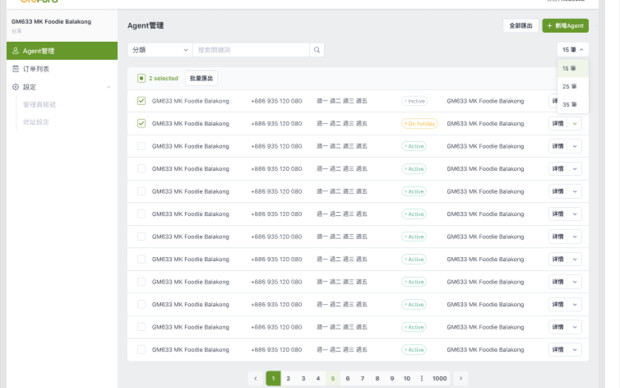The image size is (620, 388).
Task: Go to page 5
Action: (x=333, y=379)
